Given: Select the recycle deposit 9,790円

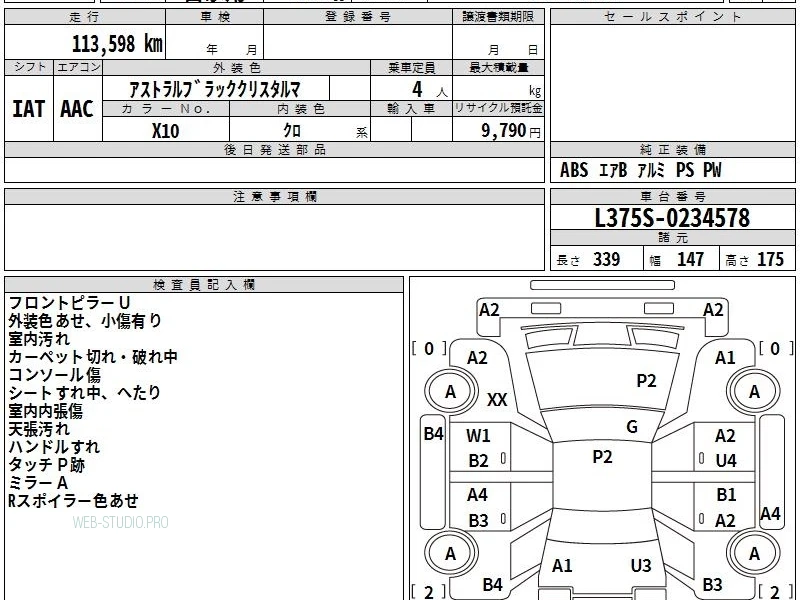Looking at the screenshot, I should pos(511,131).
